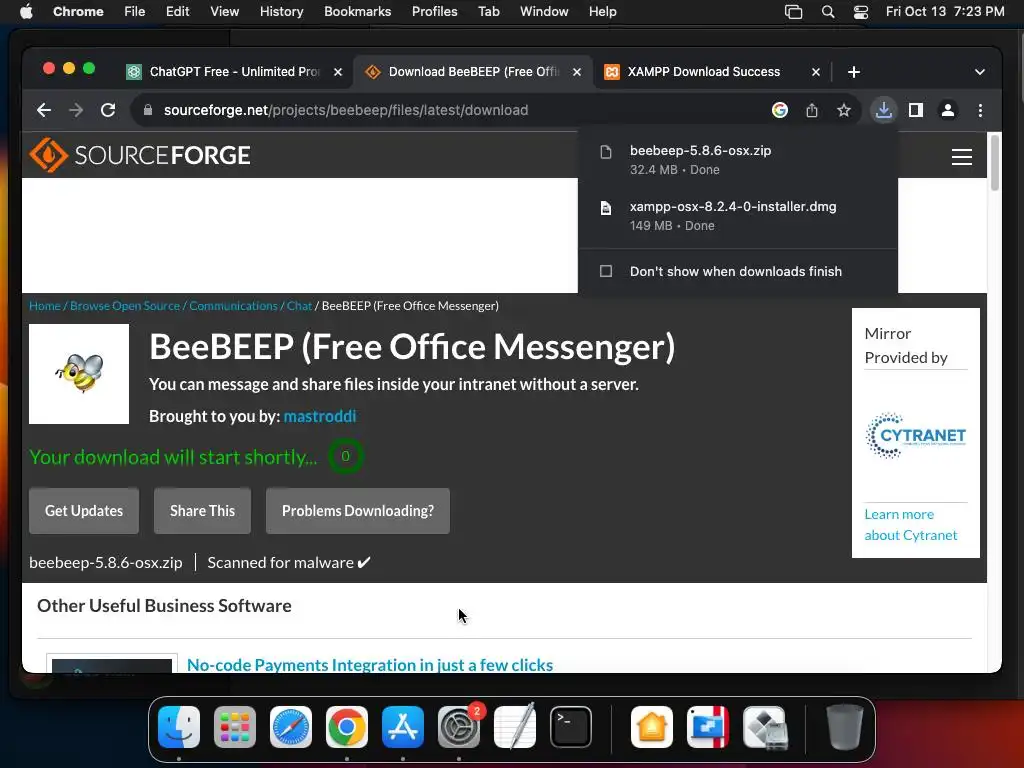Open xampp-osx-8.2.4-0-installer.dmg from downloads list

(x=738, y=216)
